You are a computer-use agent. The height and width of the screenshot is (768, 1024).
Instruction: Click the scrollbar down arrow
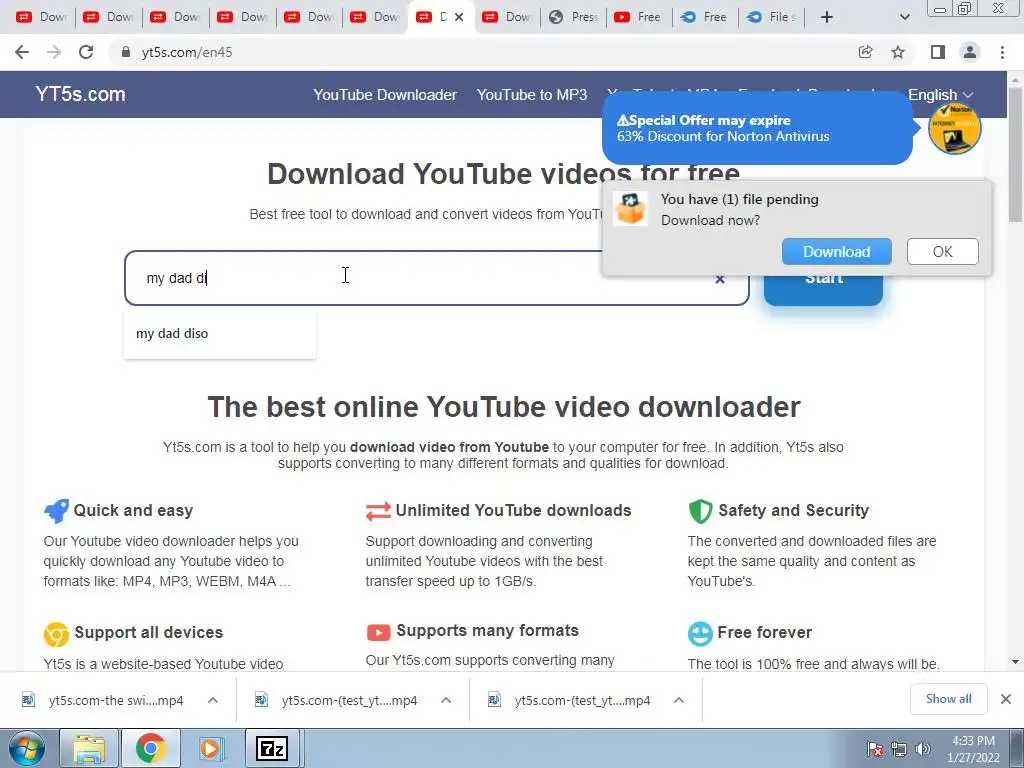click(1015, 662)
